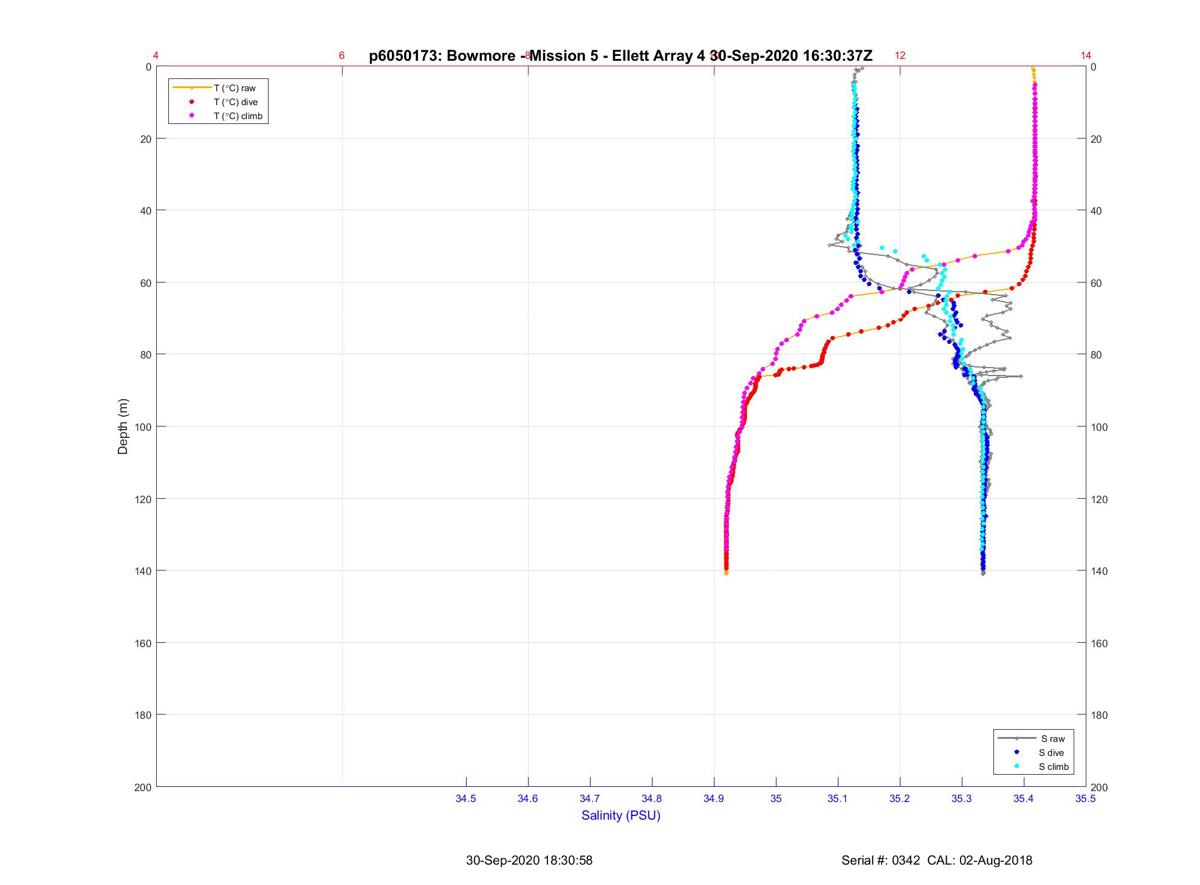The width and height of the screenshot is (1200, 885).
Task: Click the timestamp '30-Sep-2020 18:30:58'
Action: point(529,860)
